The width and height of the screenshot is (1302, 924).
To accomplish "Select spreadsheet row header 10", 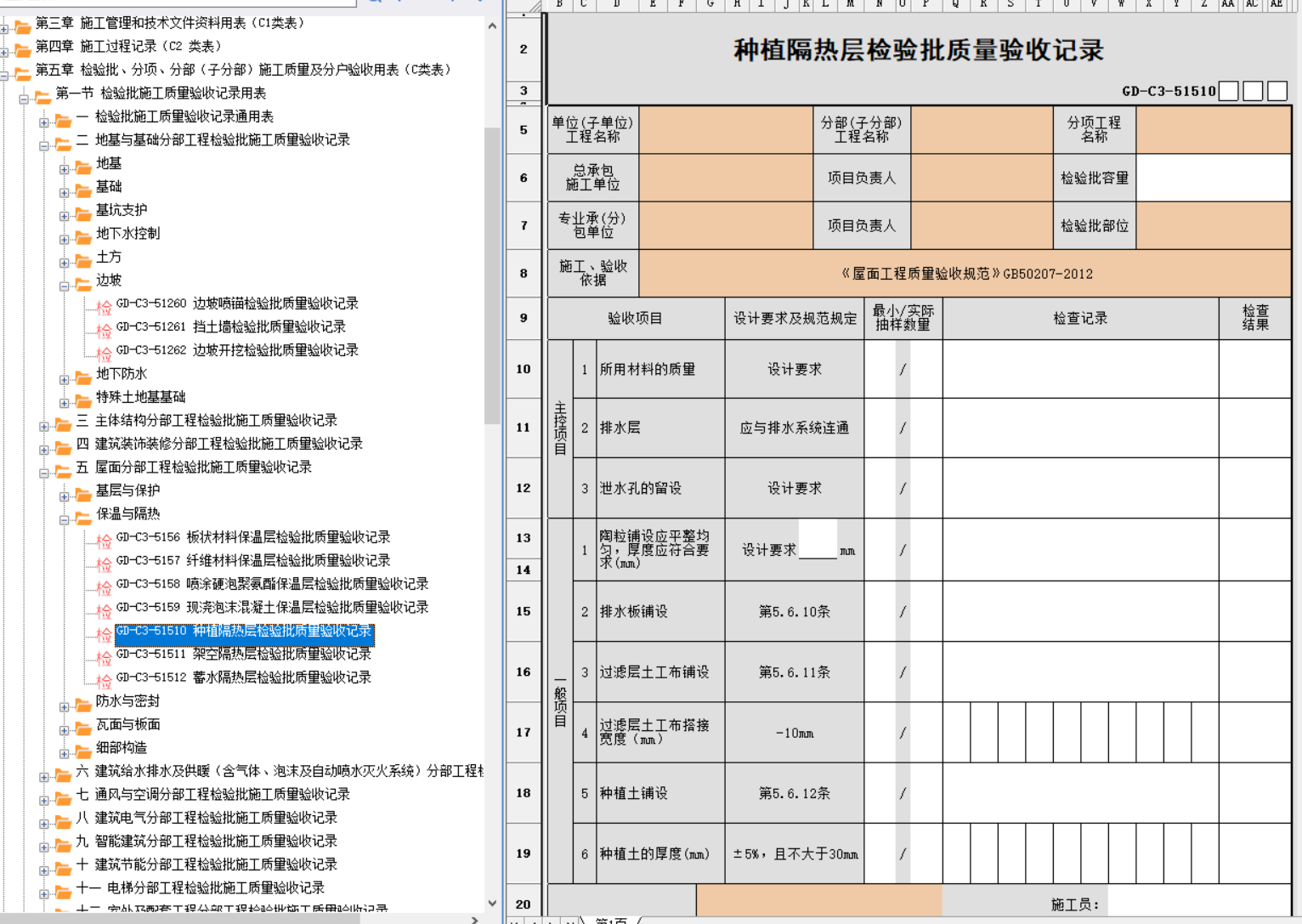I will [524, 369].
